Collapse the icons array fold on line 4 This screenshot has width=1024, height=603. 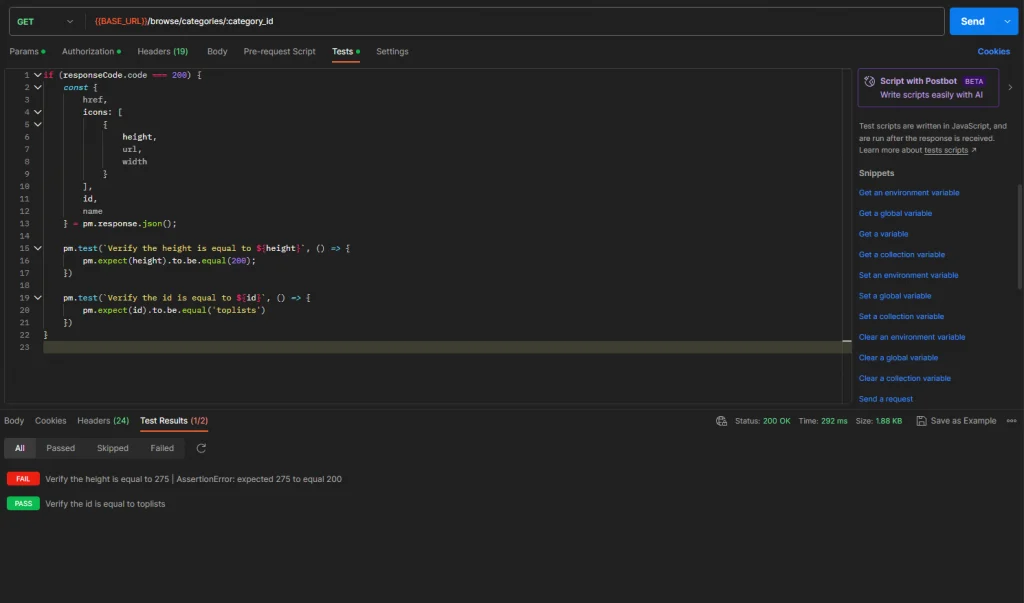[37, 112]
